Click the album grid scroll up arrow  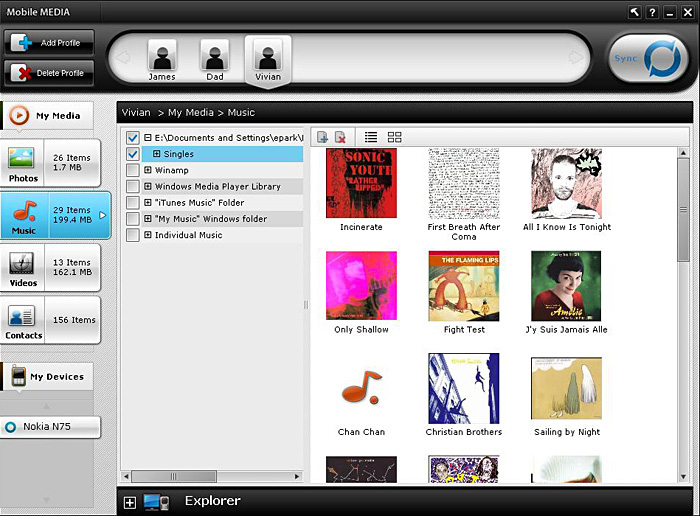(683, 153)
